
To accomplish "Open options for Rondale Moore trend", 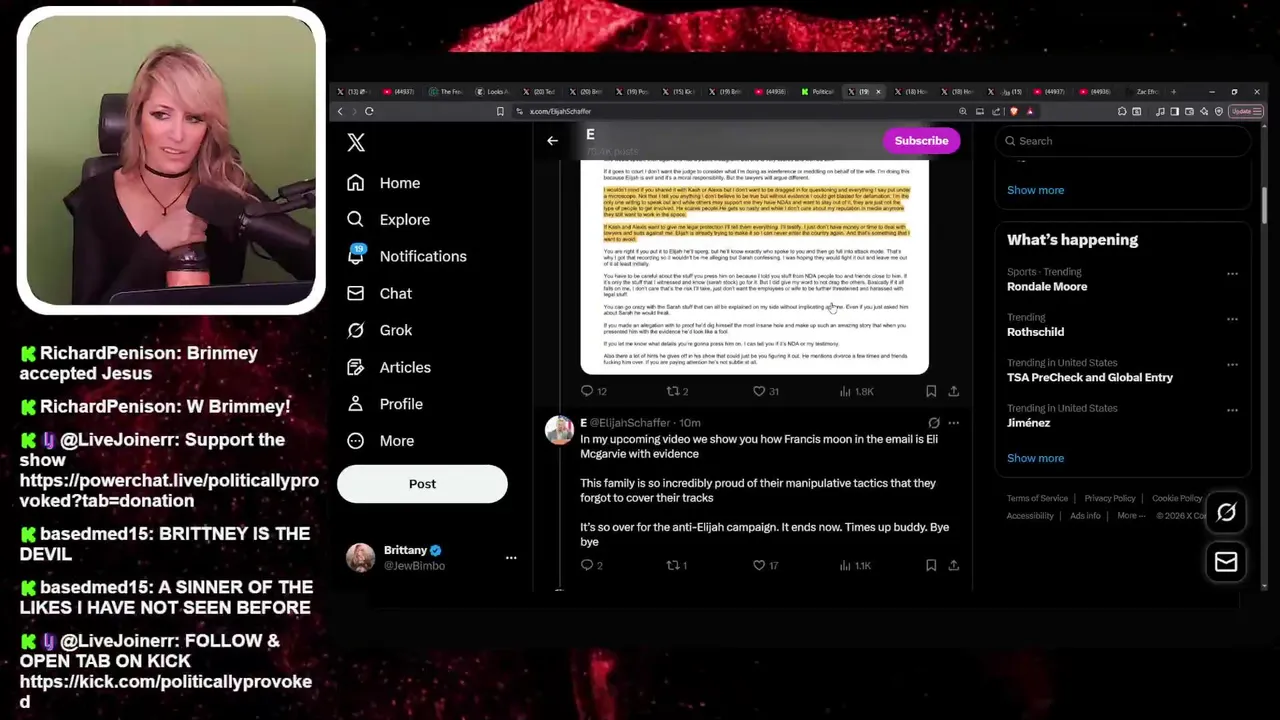I will (x=1232, y=273).
